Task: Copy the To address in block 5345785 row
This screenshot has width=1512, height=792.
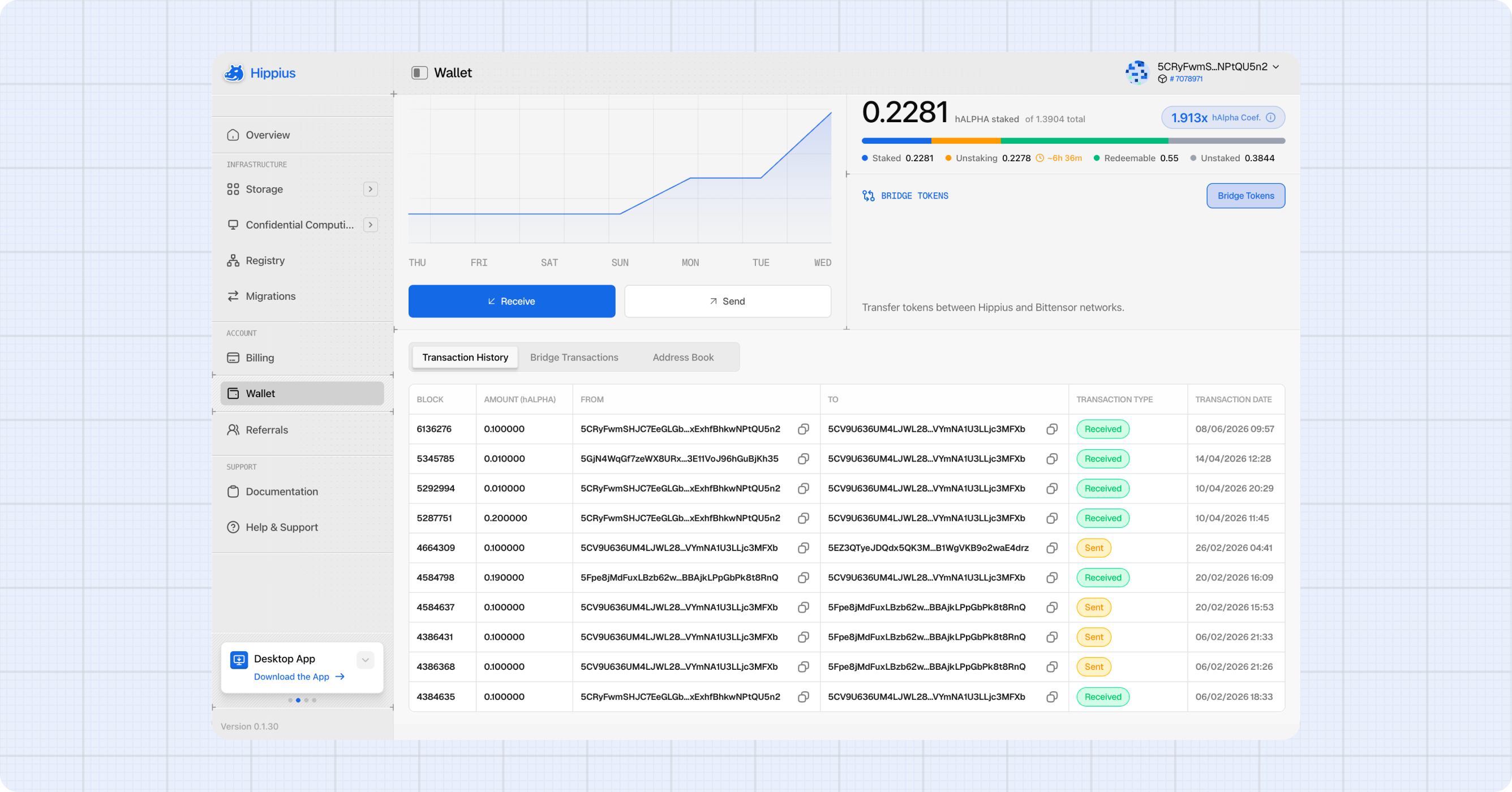Action: pos(1052,459)
